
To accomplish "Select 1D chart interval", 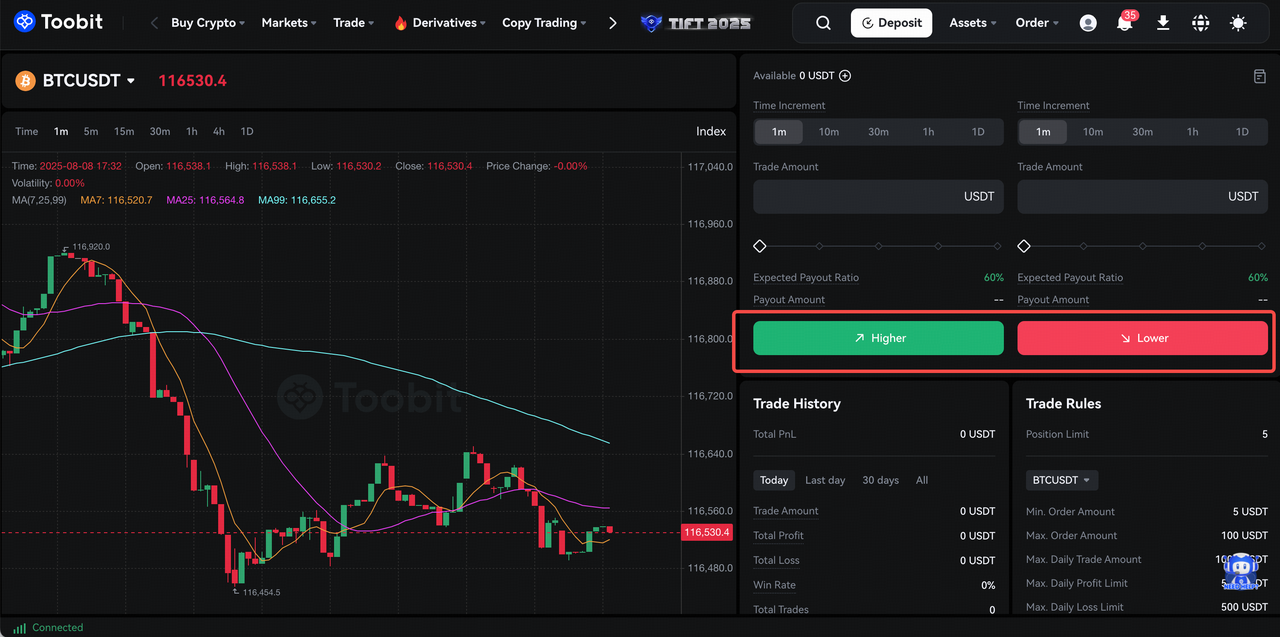I will (x=247, y=131).
